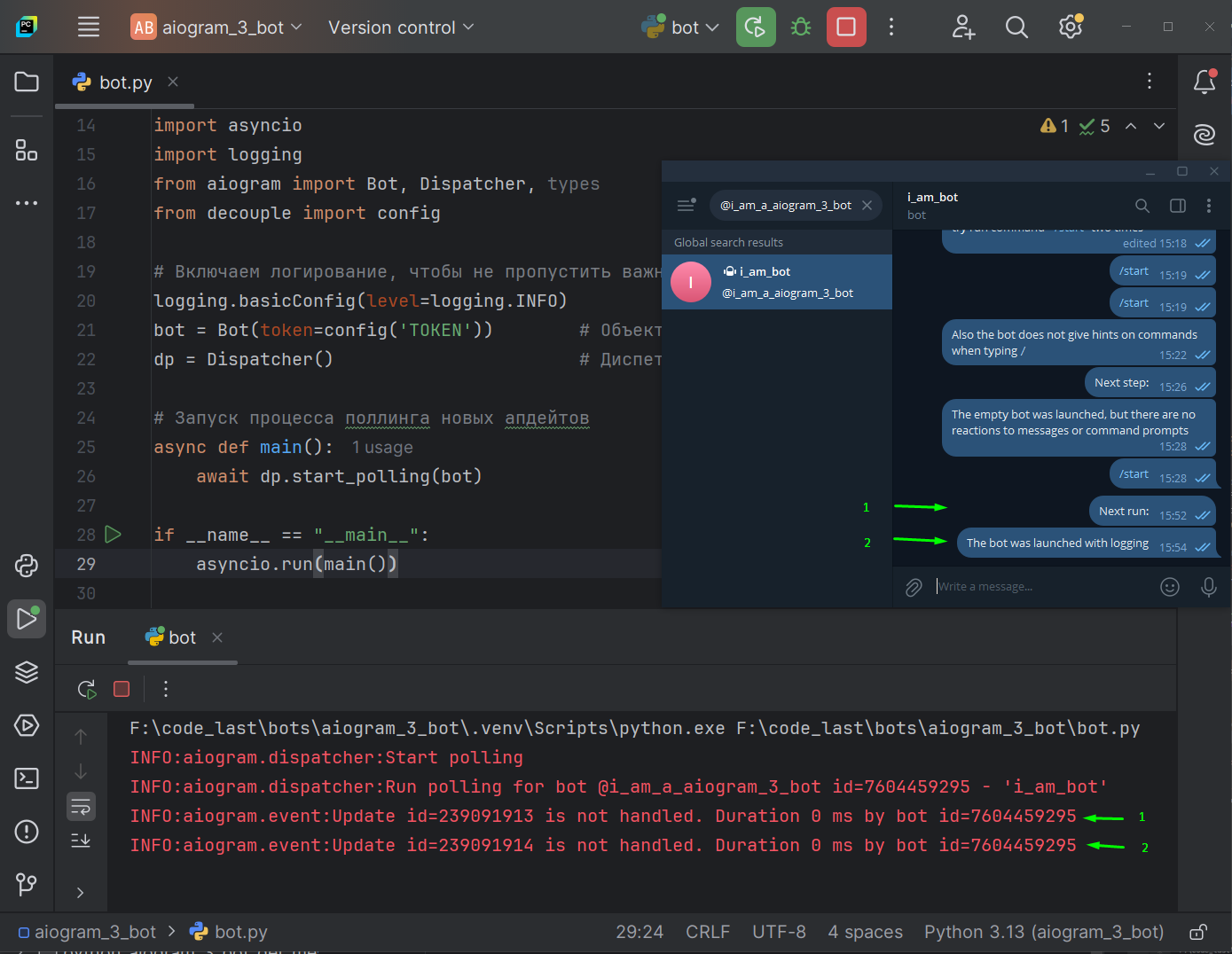Open IDE notifications bell

pyautogui.click(x=1204, y=82)
